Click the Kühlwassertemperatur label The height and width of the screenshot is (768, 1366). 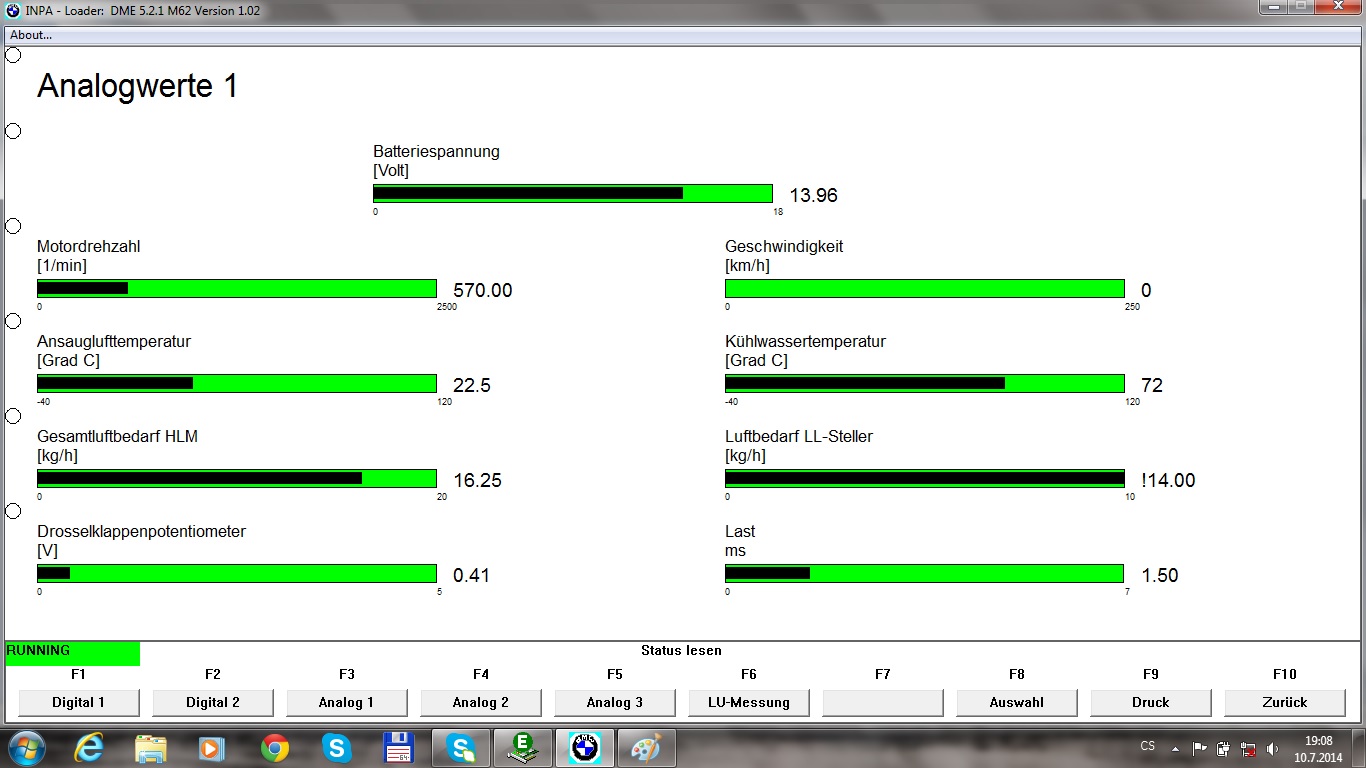806,342
